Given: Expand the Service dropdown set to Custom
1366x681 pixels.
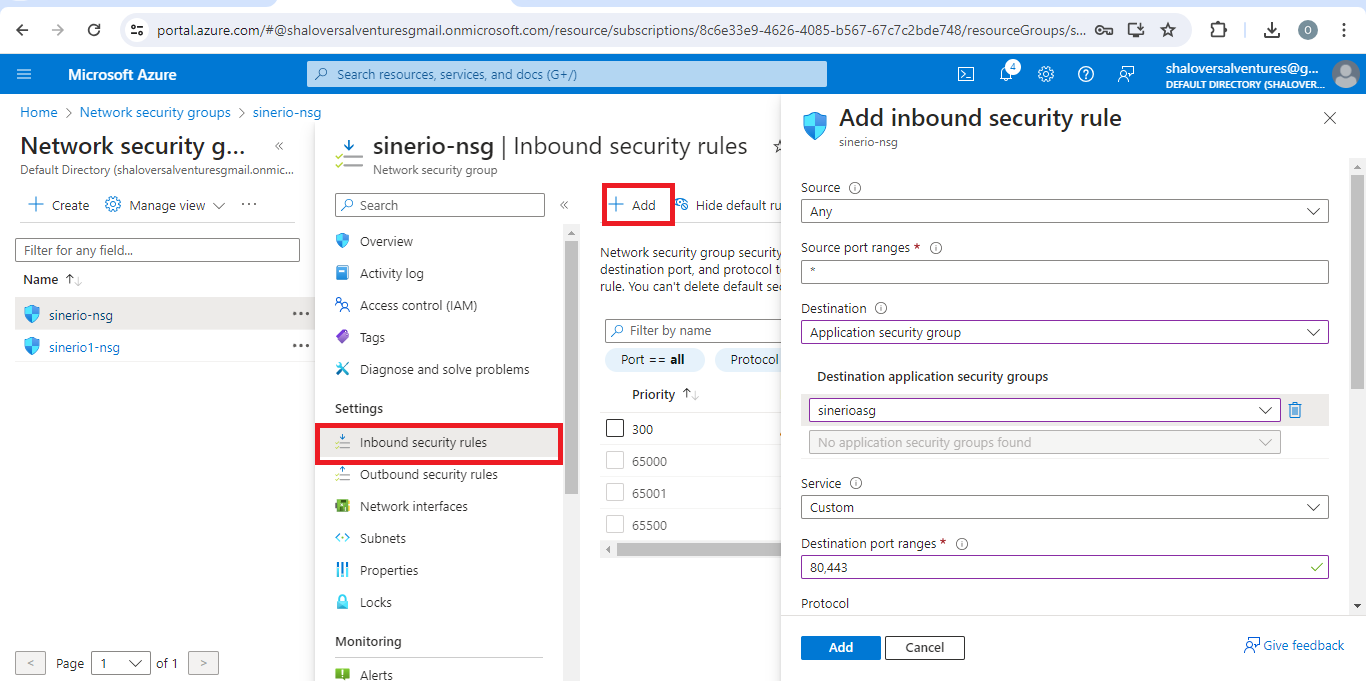Looking at the screenshot, I should (x=1064, y=508).
